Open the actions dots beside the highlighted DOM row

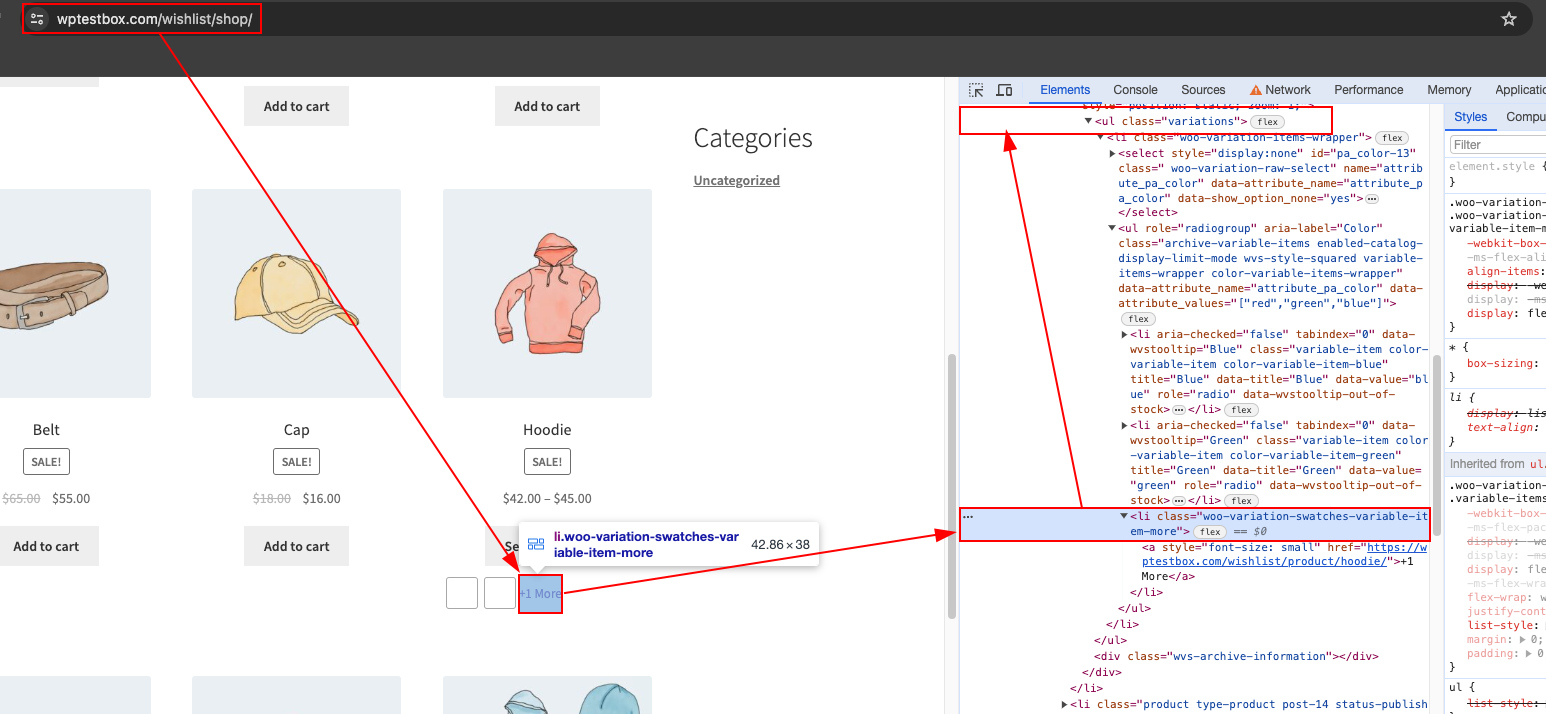(967, 516)
